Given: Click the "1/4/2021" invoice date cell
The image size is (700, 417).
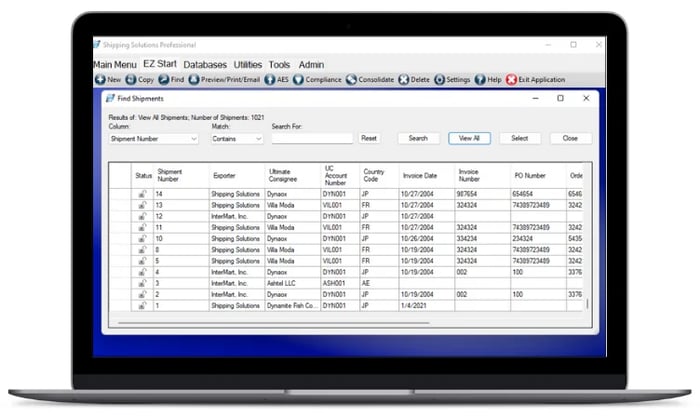Looking at the screenshot, I should point(426,305).
